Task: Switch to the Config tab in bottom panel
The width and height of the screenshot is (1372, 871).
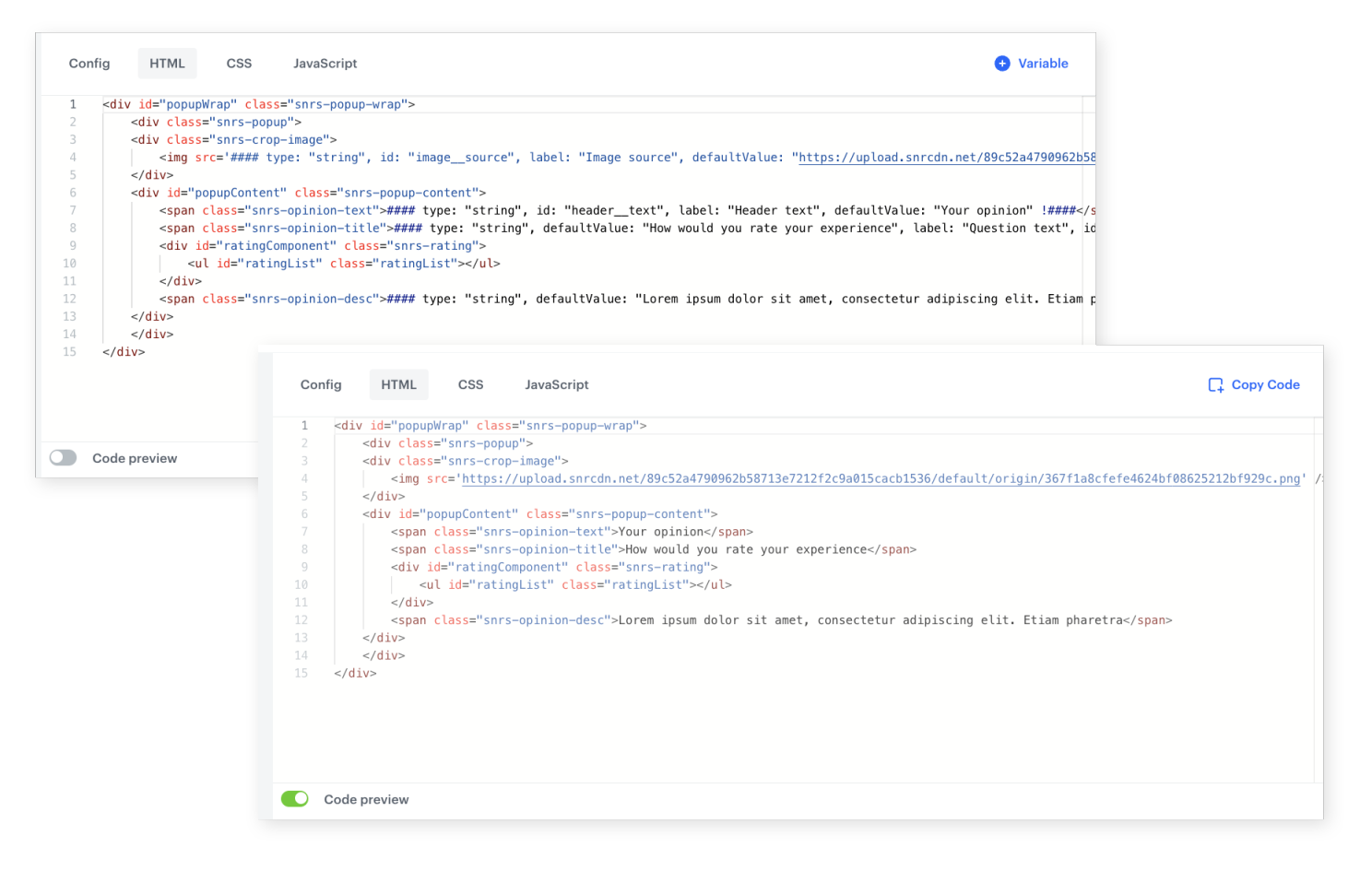Action: click(x=321, y=384)
